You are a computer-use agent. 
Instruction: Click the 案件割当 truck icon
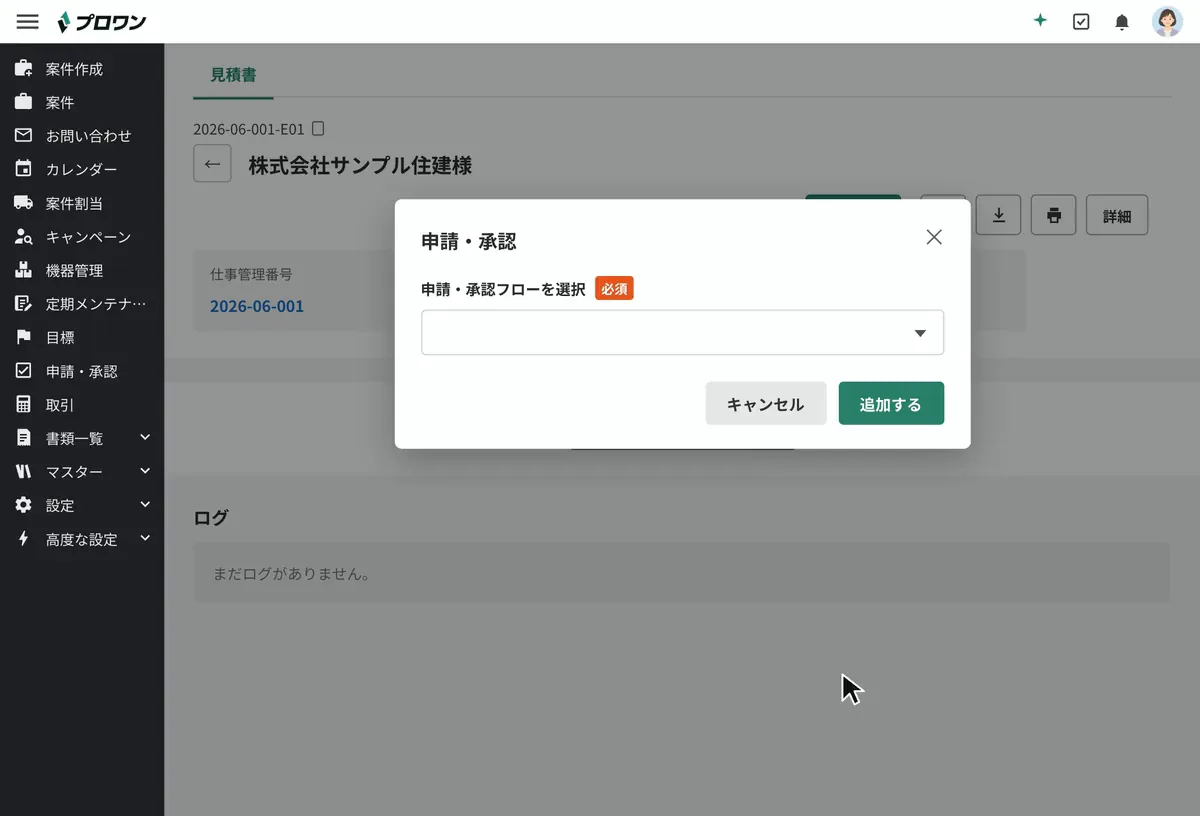point(23,203)
